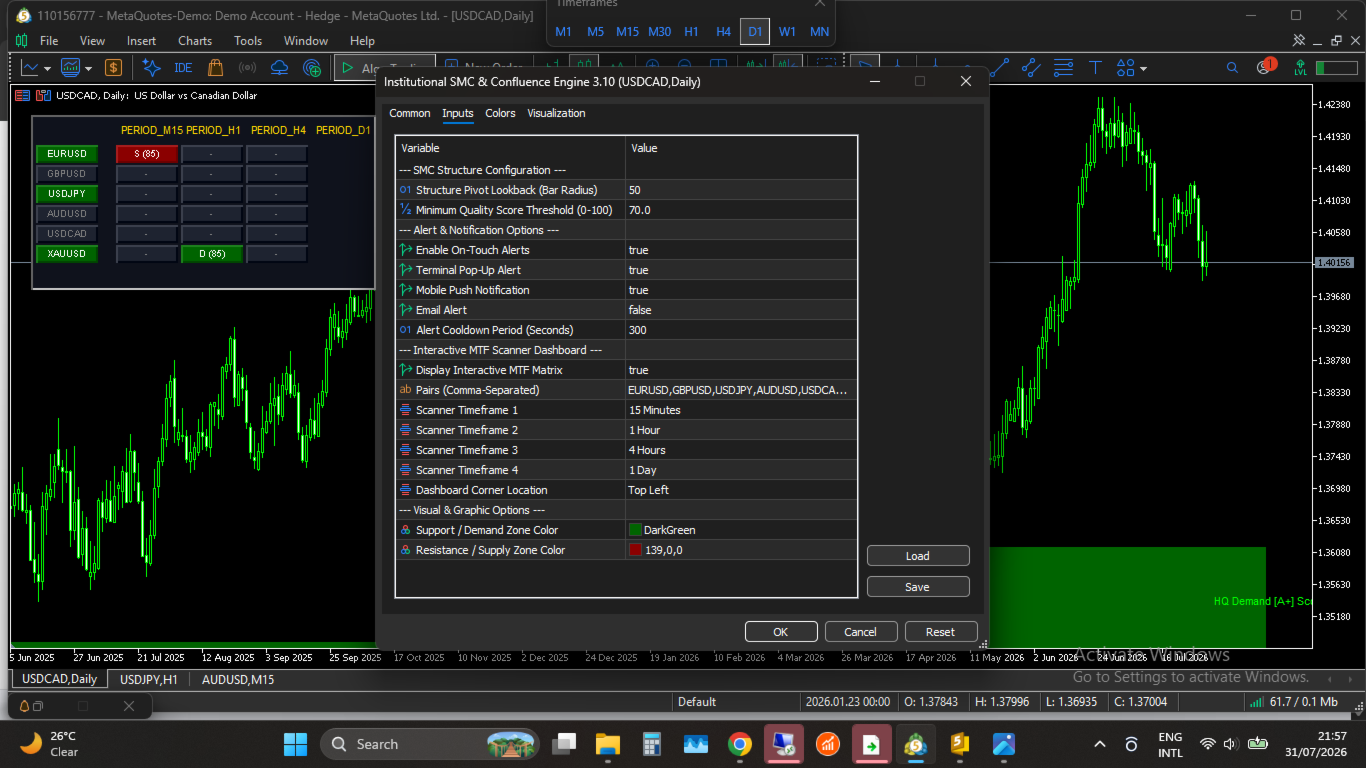Click the MetaTrader logo icon beside File menu
Image resolution: width=1366 pixels, height=768 pixels.
point(21,41)
